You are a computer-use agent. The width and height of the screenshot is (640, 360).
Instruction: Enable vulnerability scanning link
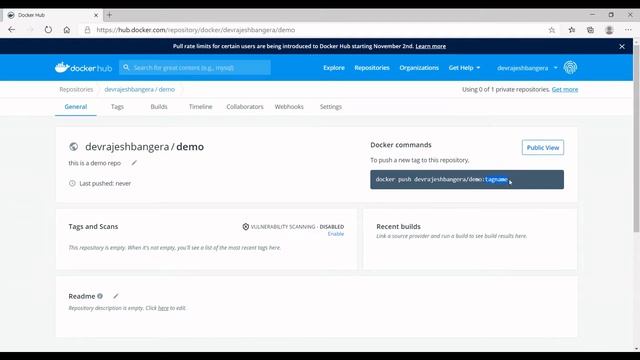(336, 234)
